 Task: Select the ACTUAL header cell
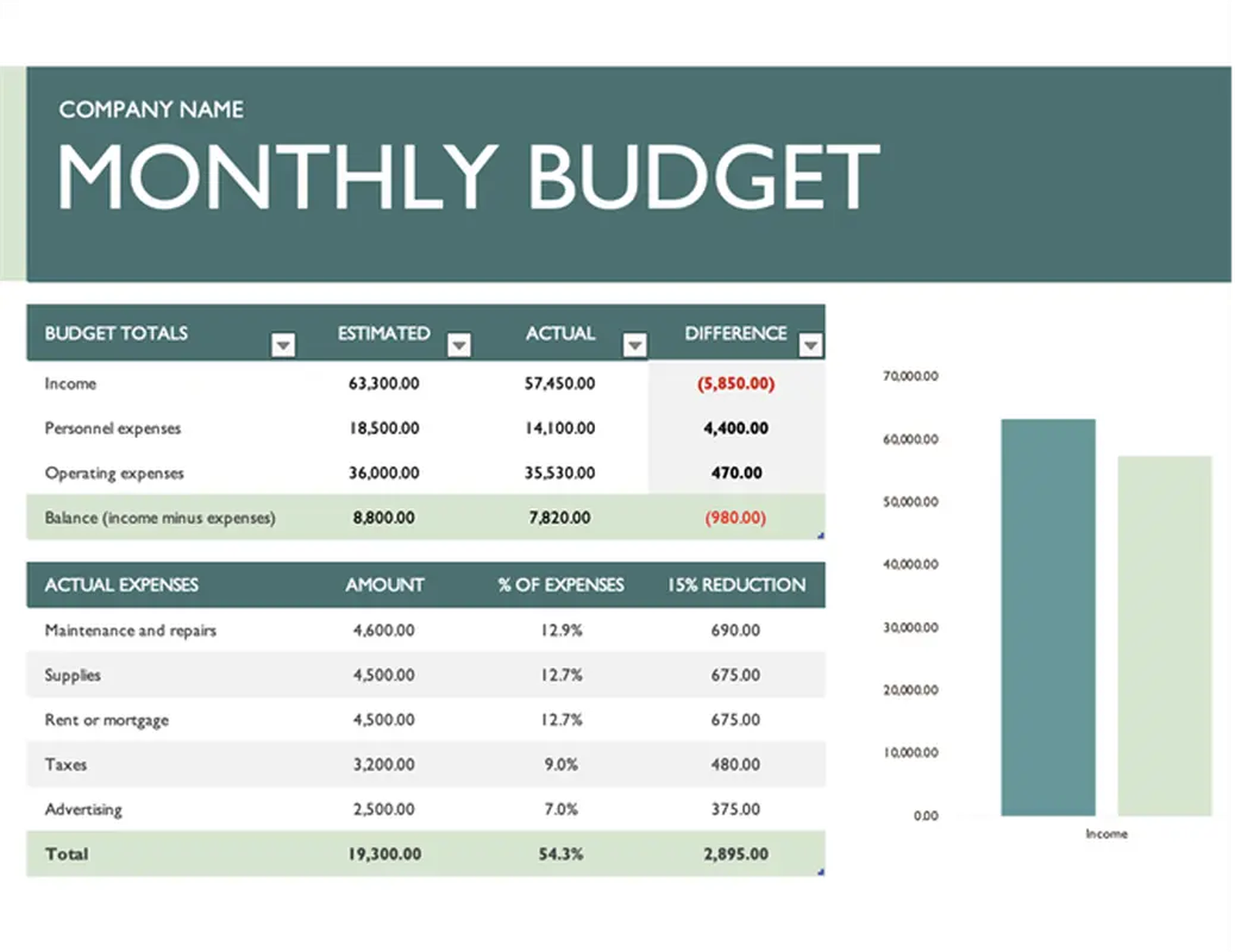pyautogui.click(x=560, y=333)
